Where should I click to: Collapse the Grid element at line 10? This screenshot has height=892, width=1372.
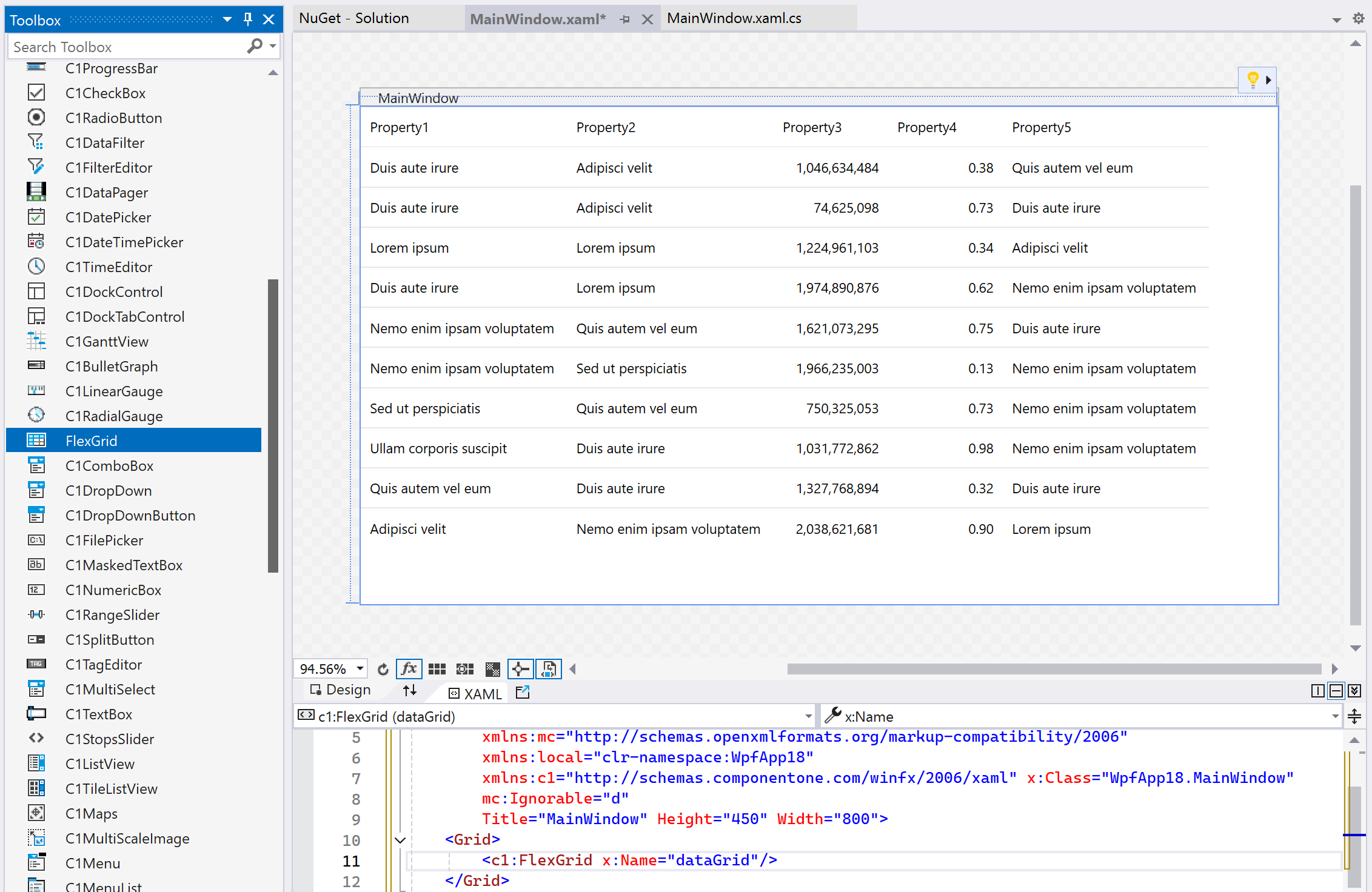click(400, 840)
